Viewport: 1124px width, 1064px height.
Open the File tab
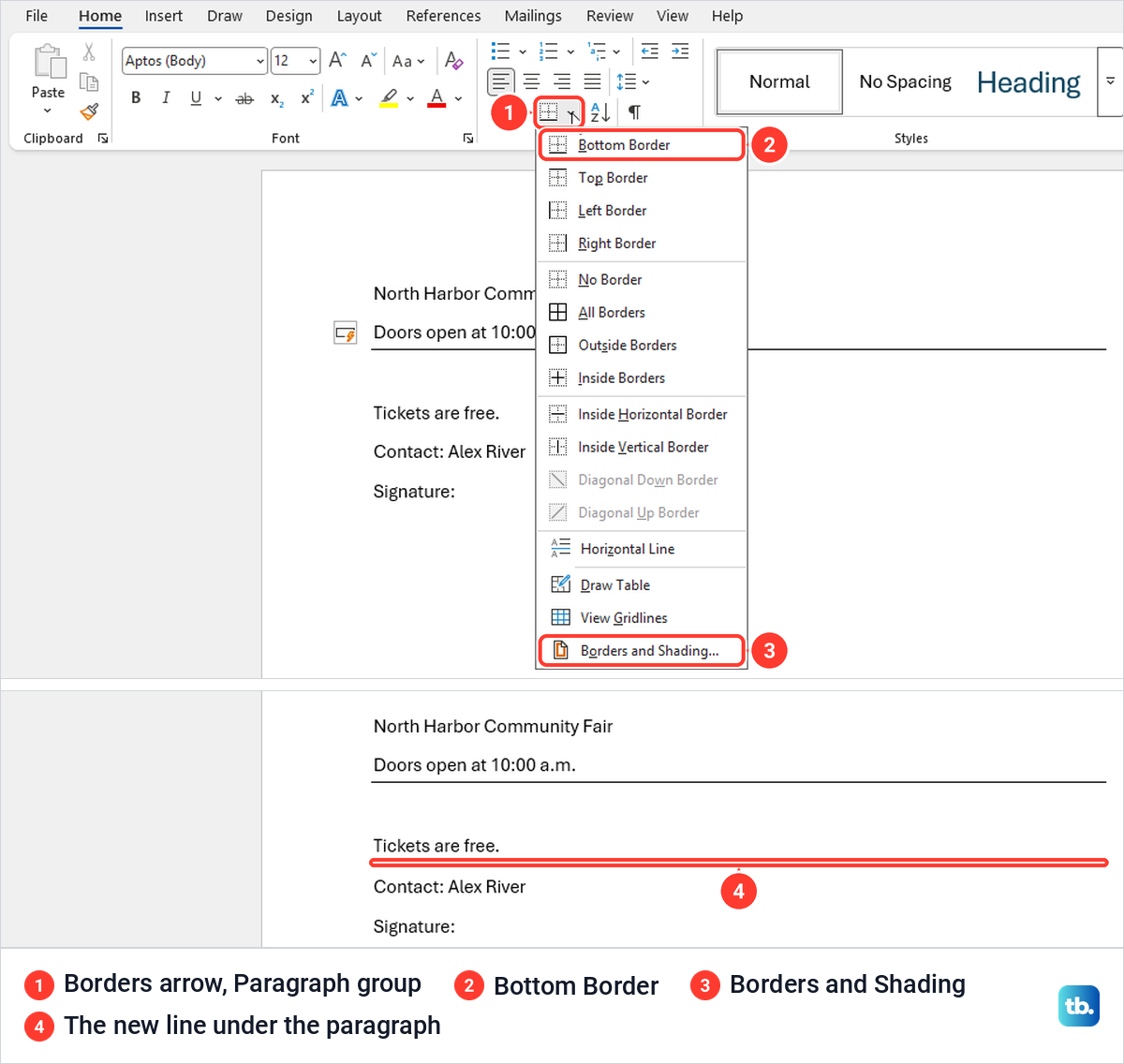tap(37, 16)
